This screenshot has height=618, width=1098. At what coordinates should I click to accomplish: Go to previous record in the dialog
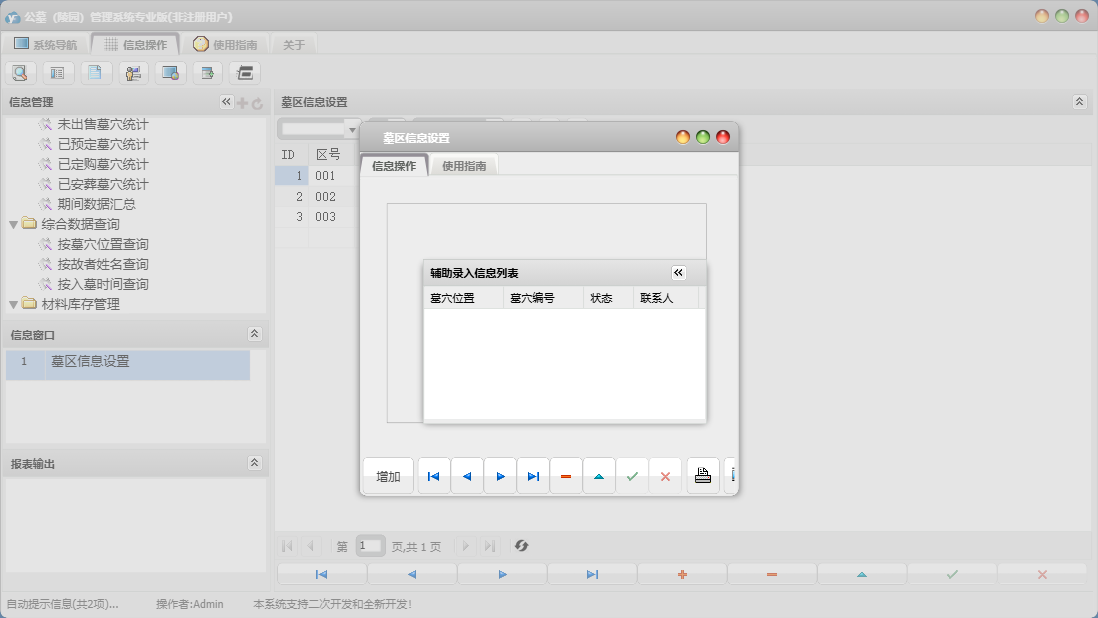pyautogui.click(x=466, y=477)
